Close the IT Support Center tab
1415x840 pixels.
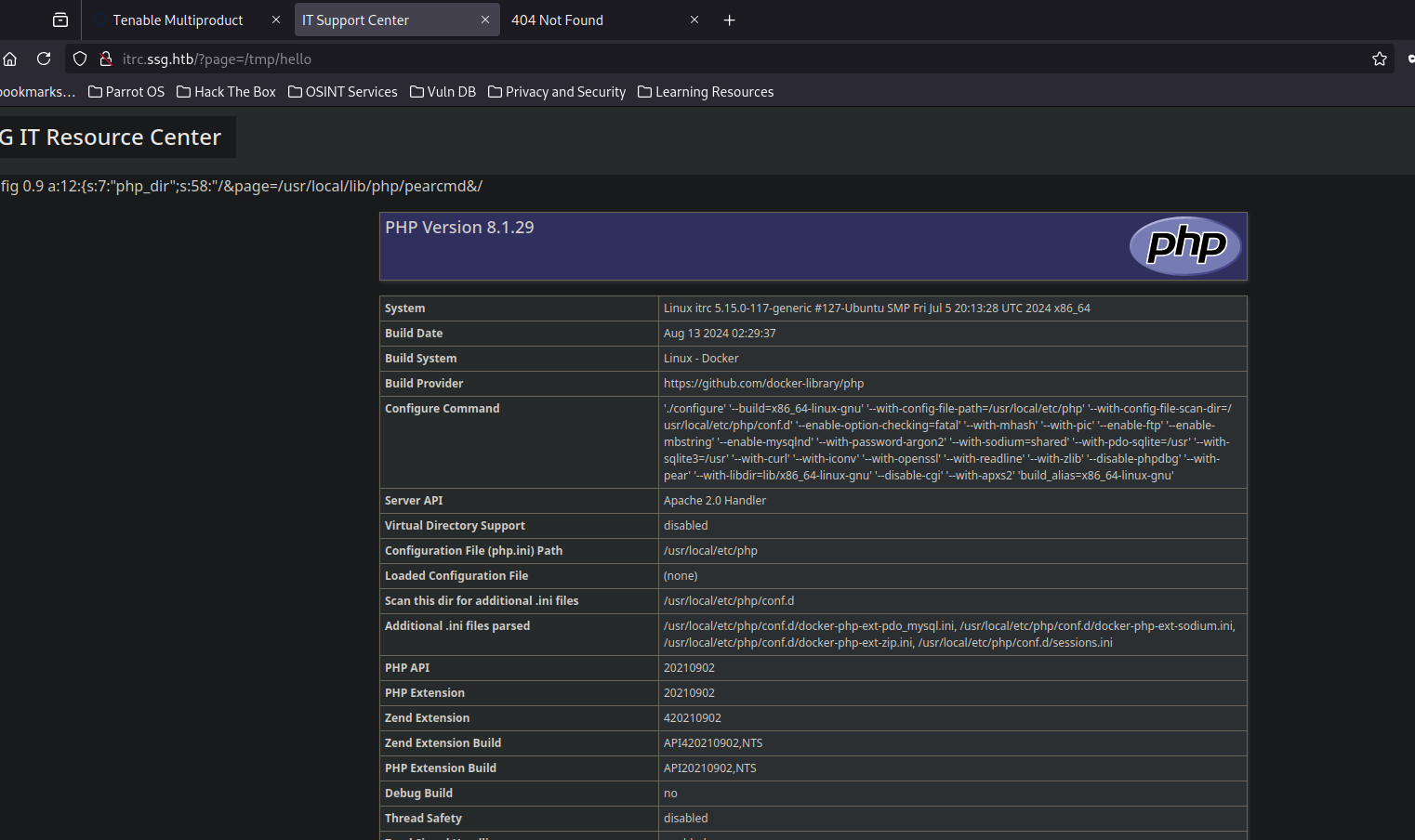point(485,20)
